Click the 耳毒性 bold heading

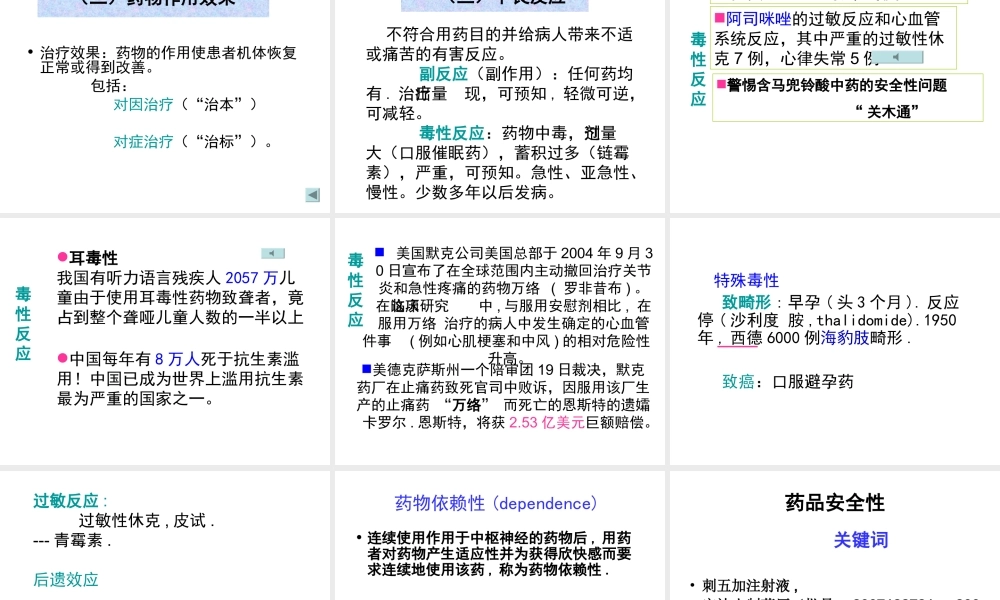click(93, 258)
